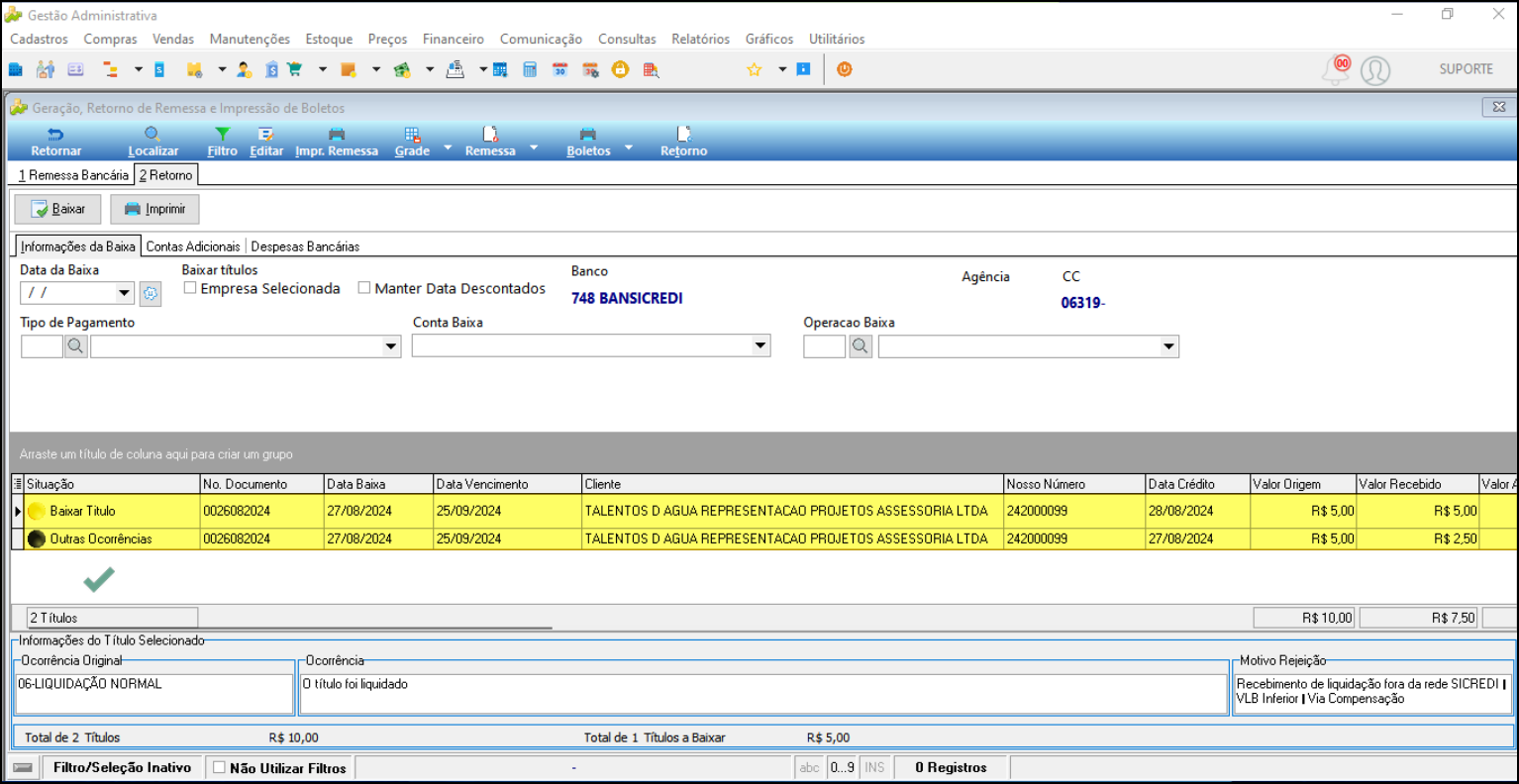The height and width of the screenshot is (784, 1519).
Task: Expand the Operacao Baixa combo box
Action: [x=1168, y=346]
